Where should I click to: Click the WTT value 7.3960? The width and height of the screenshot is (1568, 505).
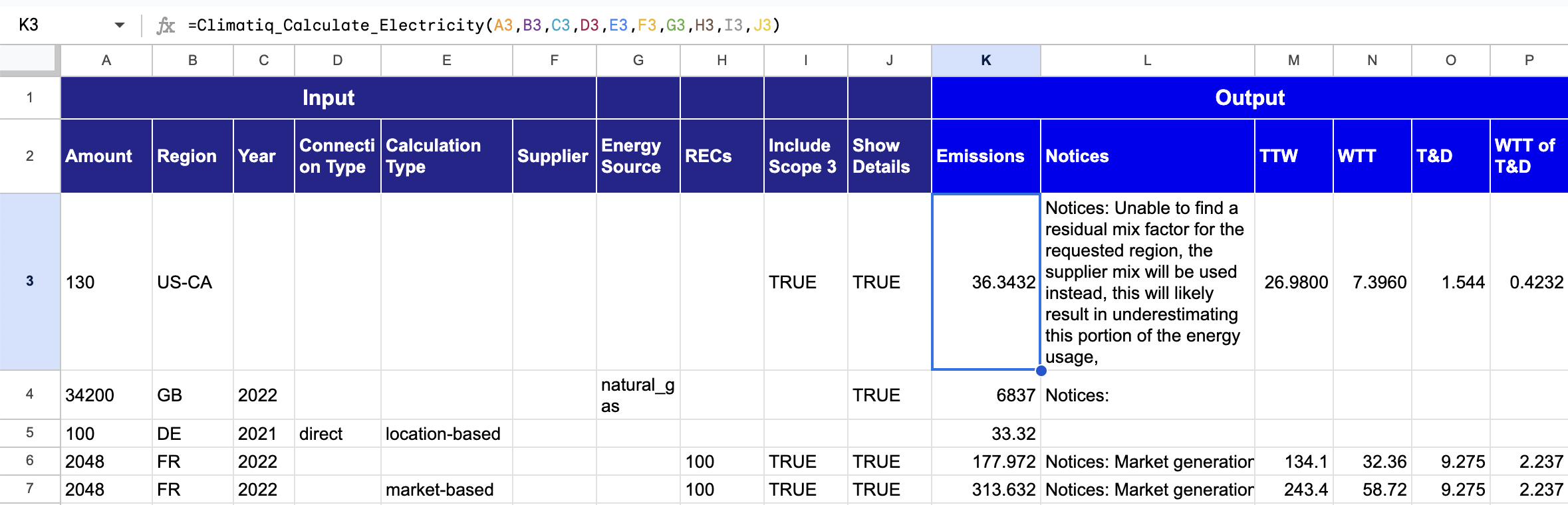(x=1372, y=282)
